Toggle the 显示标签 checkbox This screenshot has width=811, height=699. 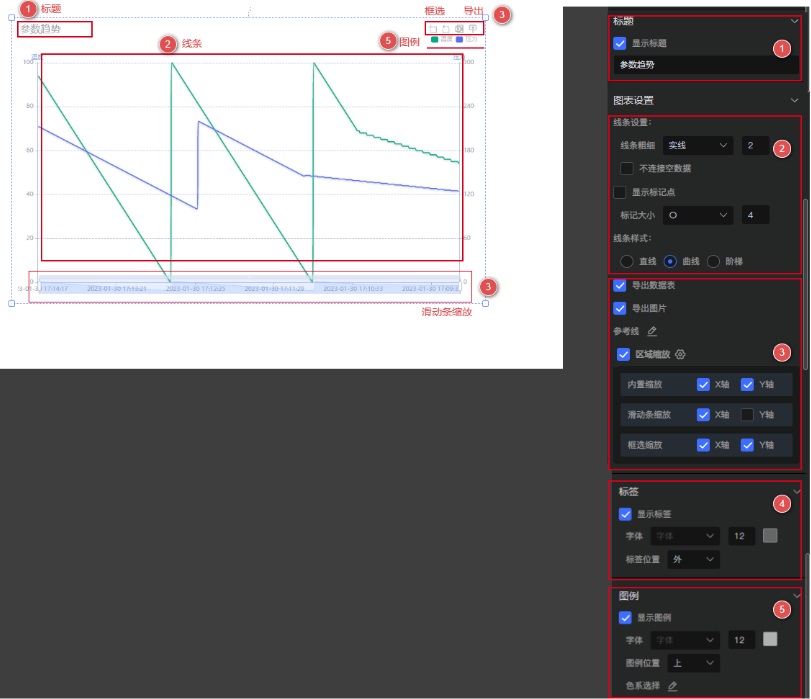pyautogui.click(x=625, y=514)
